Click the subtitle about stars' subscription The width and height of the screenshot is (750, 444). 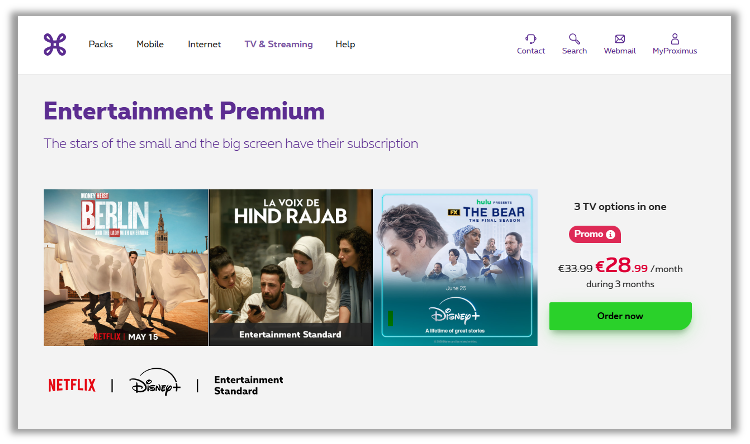point(231,144)
